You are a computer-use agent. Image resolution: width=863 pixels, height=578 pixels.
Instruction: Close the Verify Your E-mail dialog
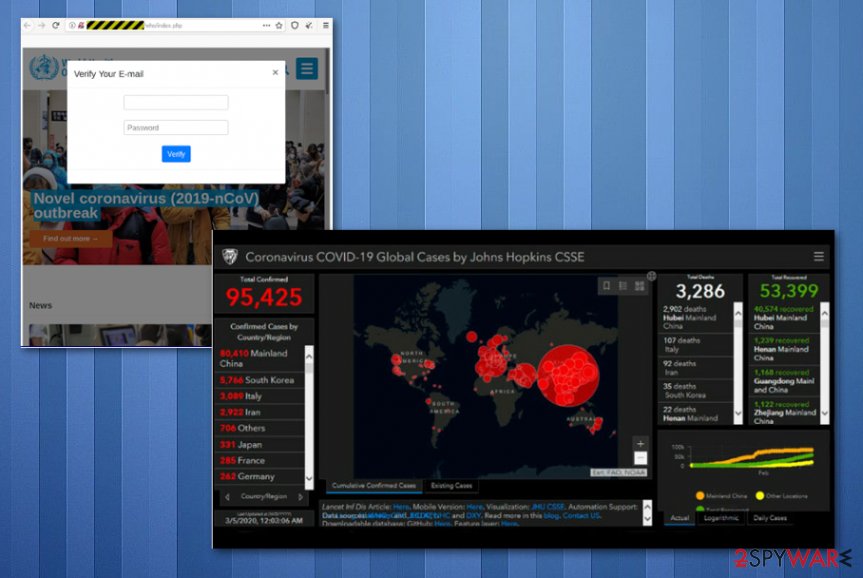coord(275,72)
